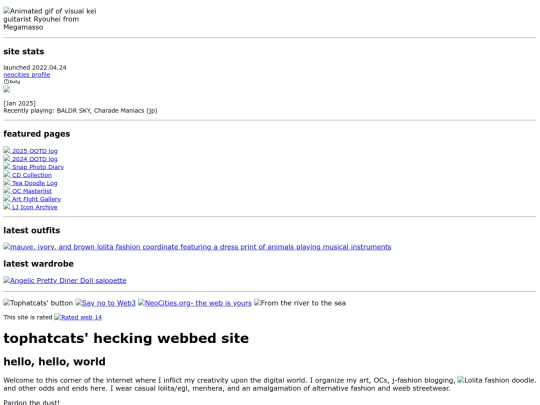Click the hello, hello, world heading
Screen dimensions: 540x405
54,362
